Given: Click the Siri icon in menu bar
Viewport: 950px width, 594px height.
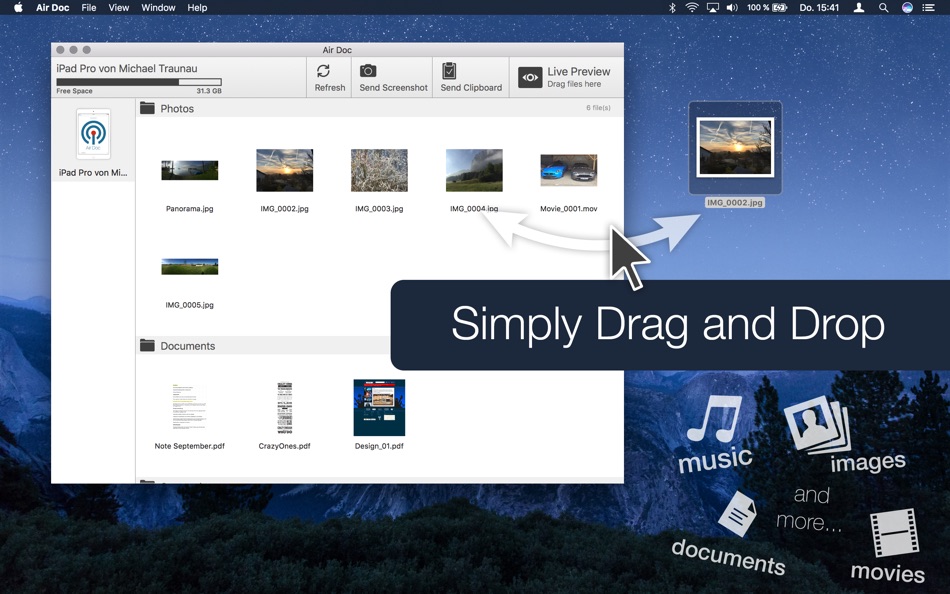Looking at the screenshot, I should click(x=907, y=7).
